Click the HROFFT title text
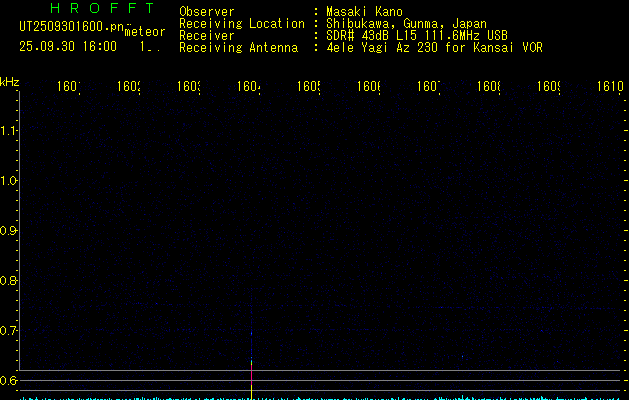The height and width of the screenshot is (400, 629). [102, 9]
